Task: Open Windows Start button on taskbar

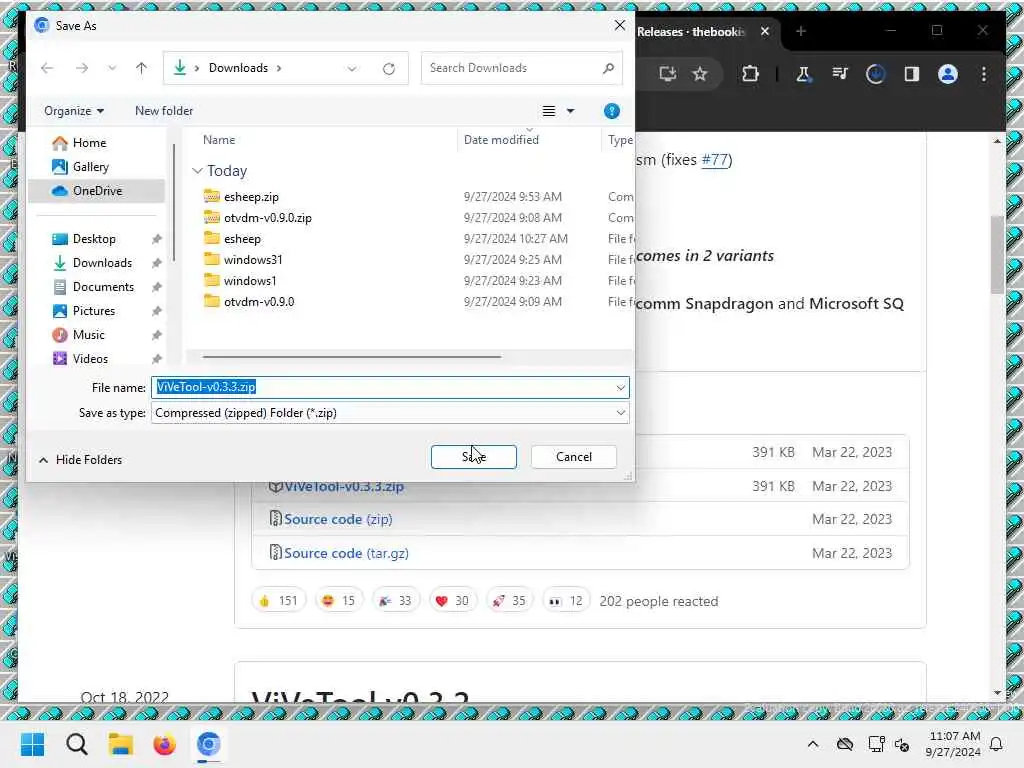Action: (32, 744)
